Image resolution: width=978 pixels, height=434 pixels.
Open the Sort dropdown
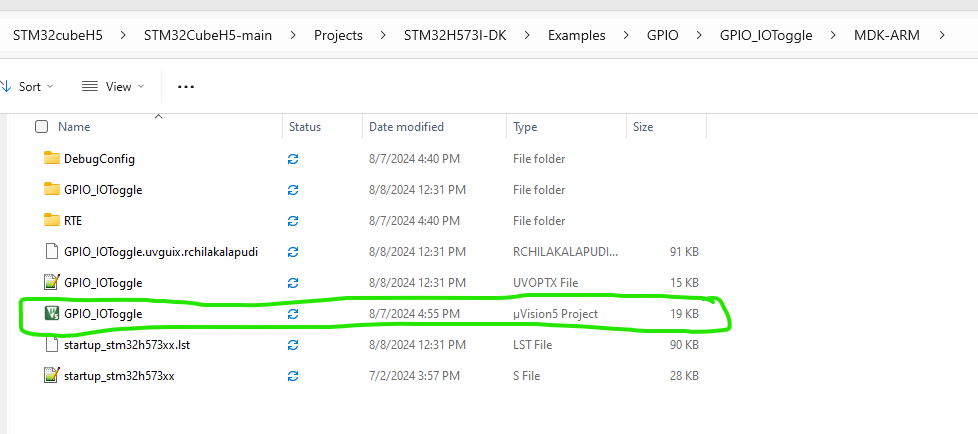point(29,87)
